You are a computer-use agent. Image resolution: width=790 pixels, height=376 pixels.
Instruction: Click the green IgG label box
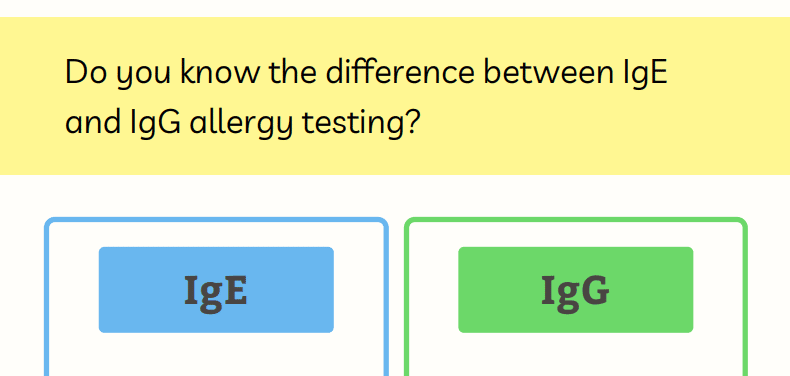[x=575, y=290]
